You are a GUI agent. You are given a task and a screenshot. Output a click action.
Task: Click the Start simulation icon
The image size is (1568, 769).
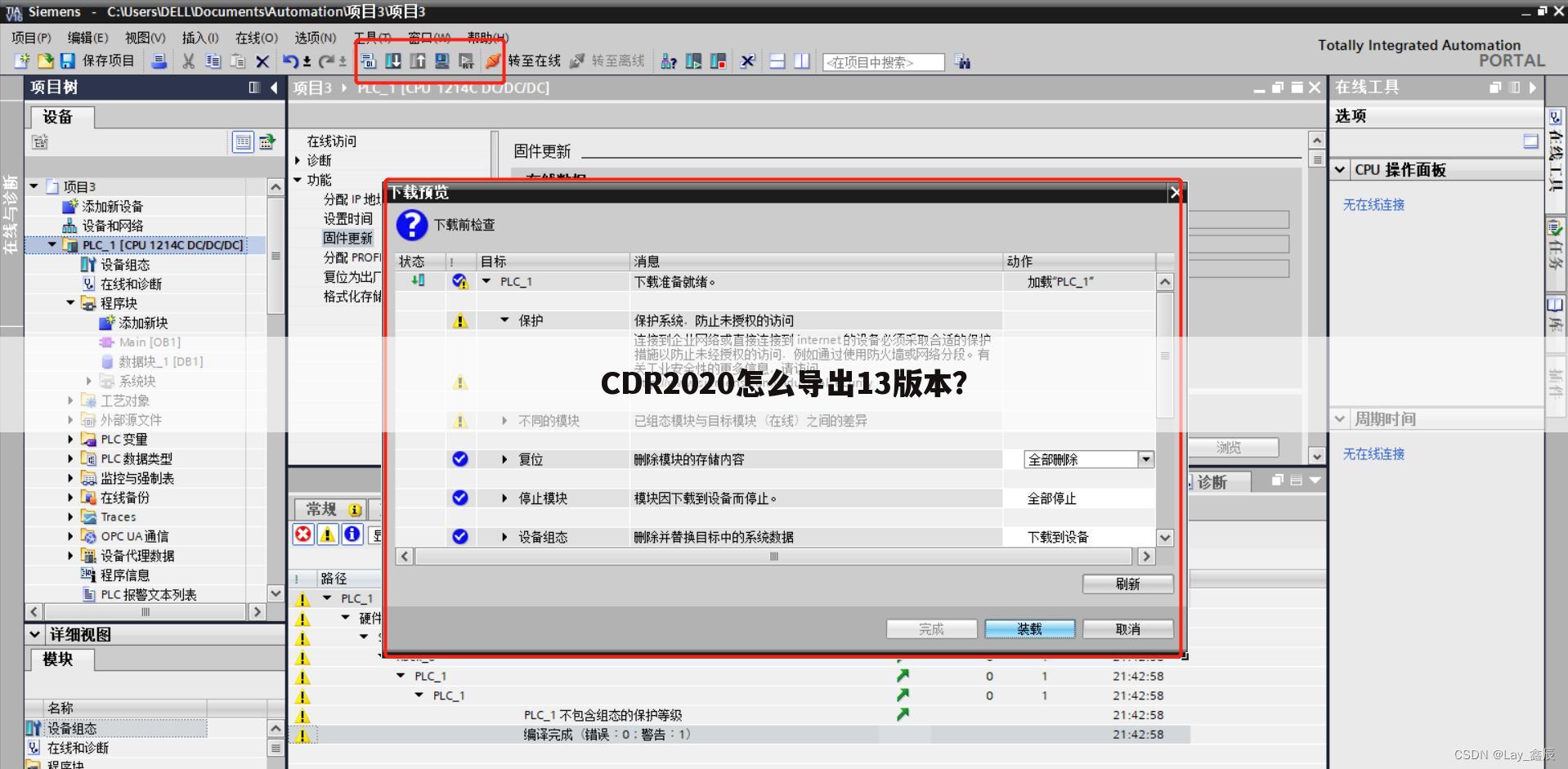coord(442,61)
